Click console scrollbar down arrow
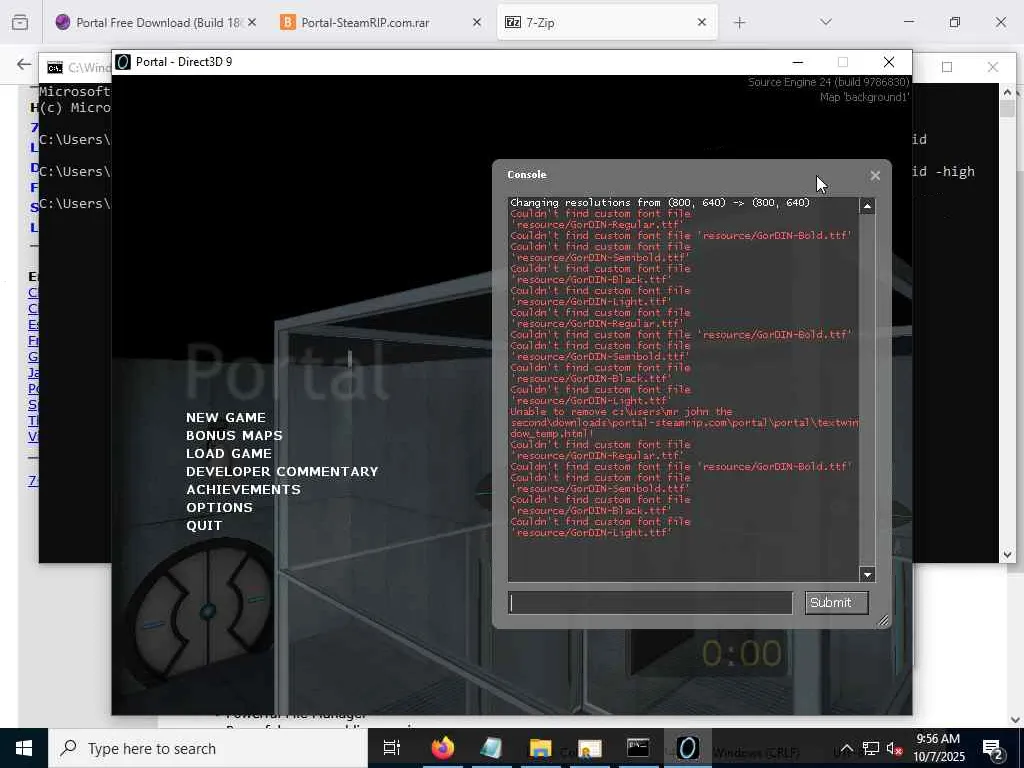 pyautogui.click(x=867, y=575)
